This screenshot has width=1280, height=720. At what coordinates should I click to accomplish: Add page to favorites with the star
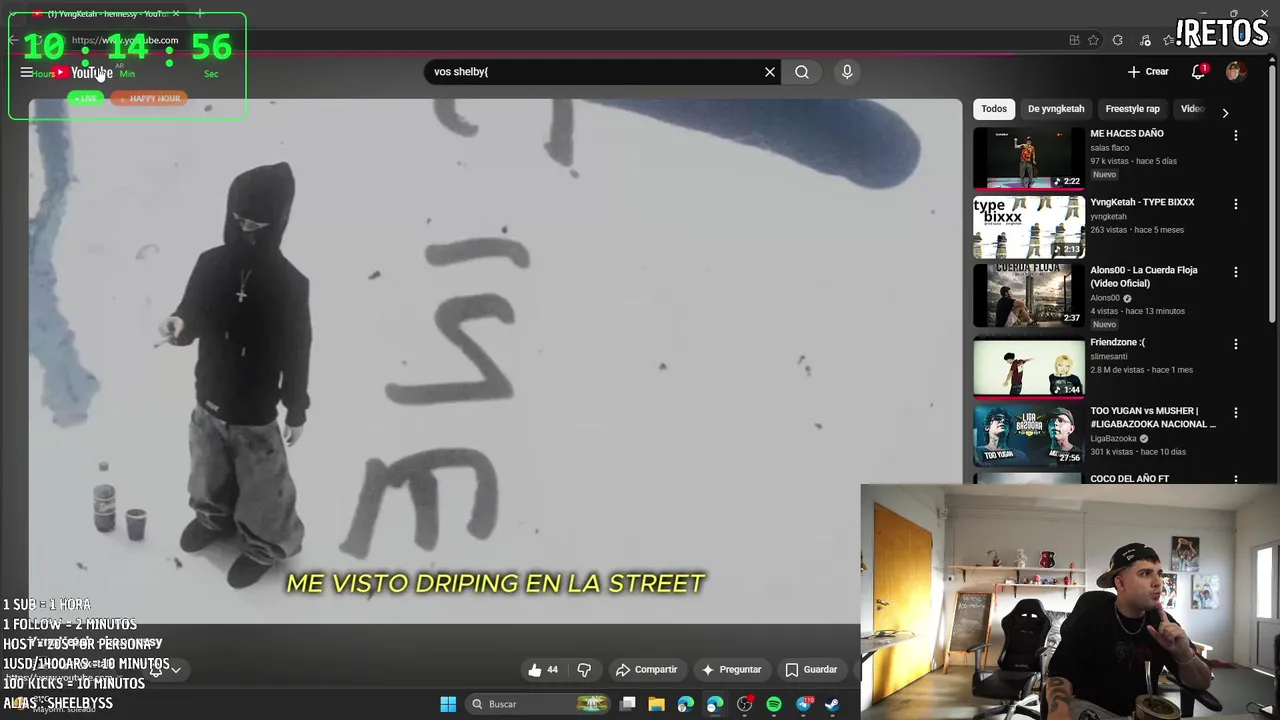(1094, 40)
